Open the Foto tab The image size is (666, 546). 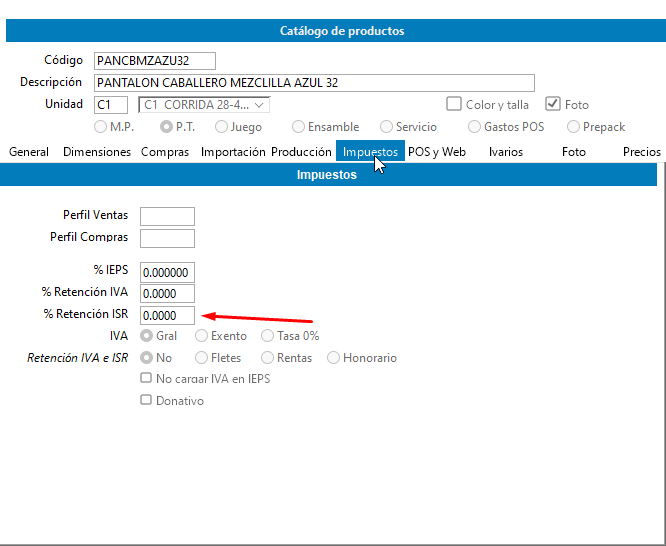click(x=574, y=152)
